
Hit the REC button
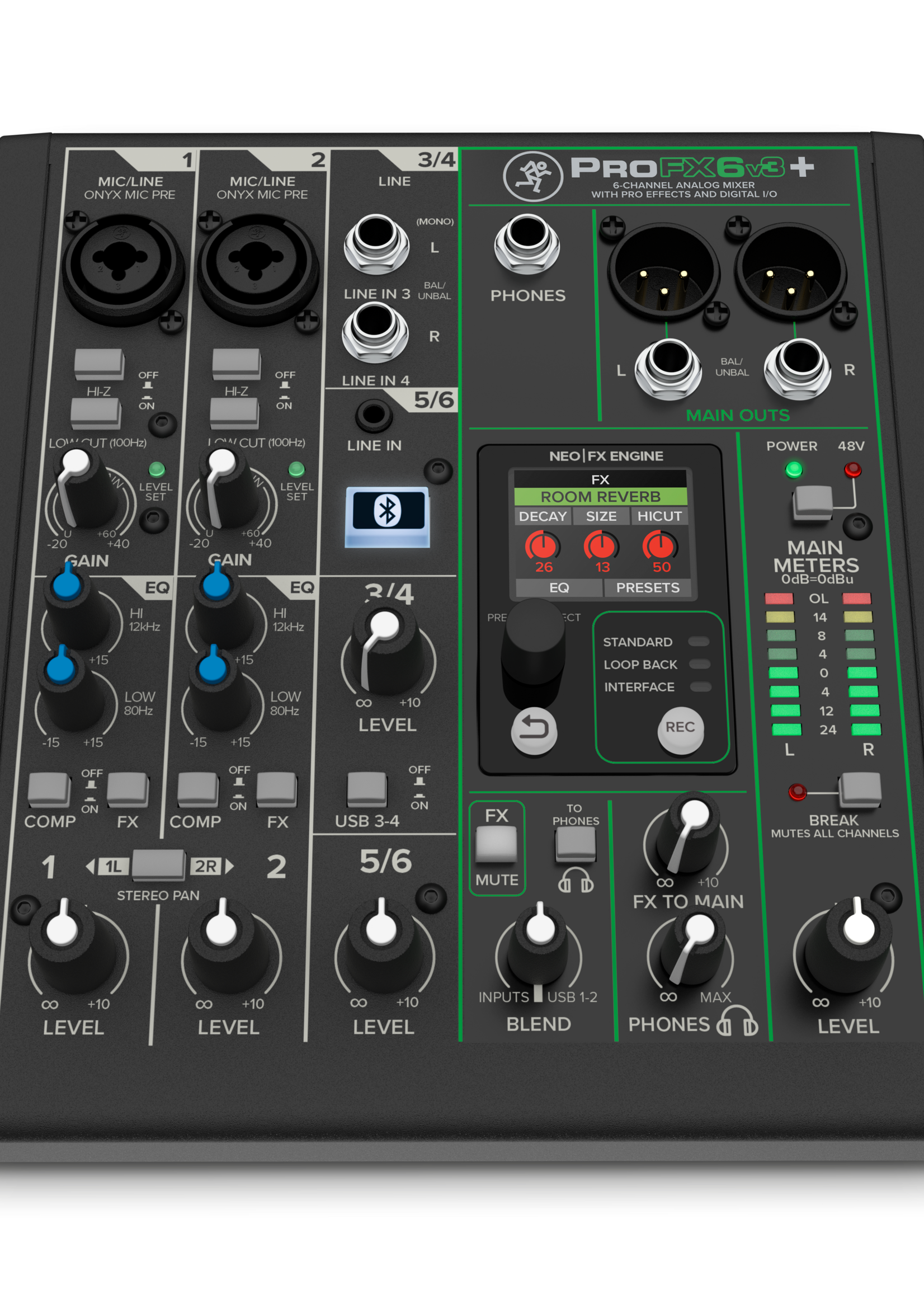pos(681,731)
